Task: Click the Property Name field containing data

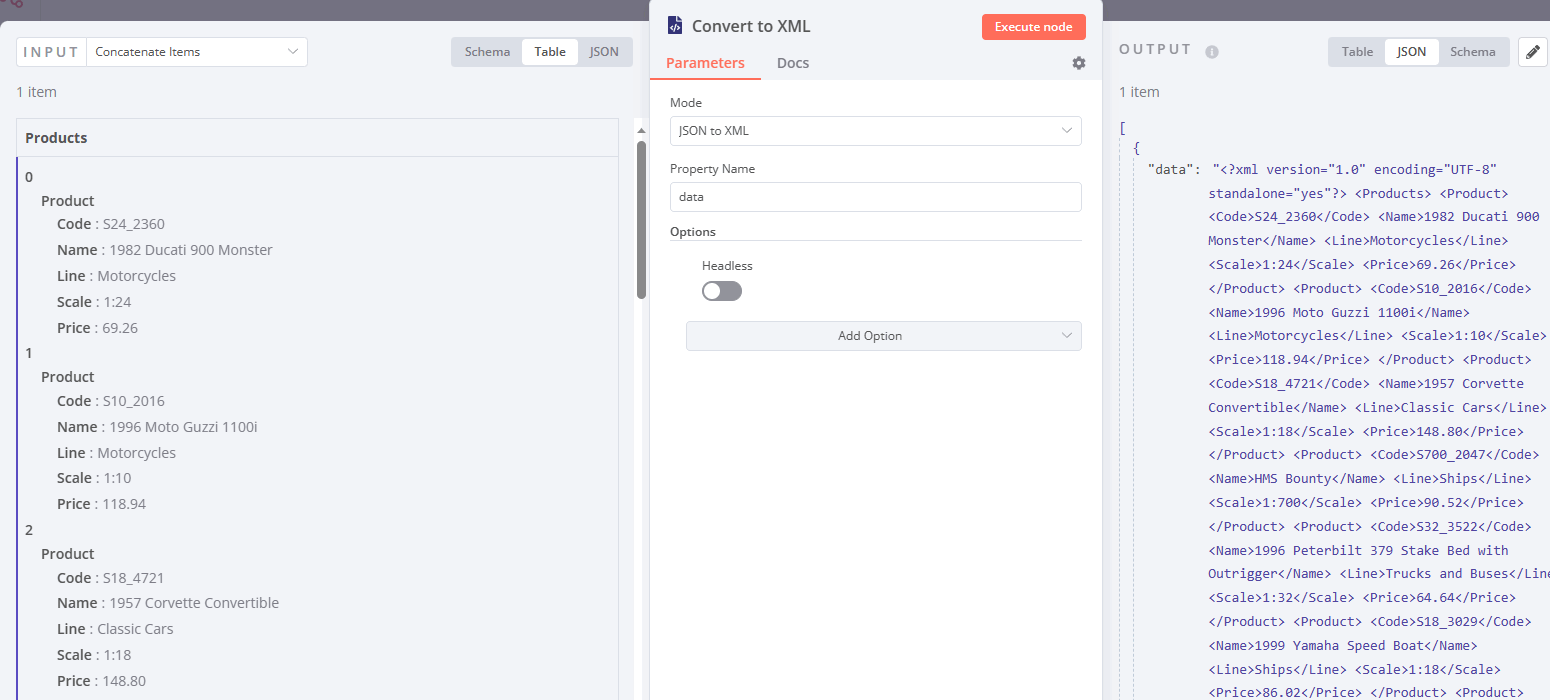Action: click(x=875, y=196)
